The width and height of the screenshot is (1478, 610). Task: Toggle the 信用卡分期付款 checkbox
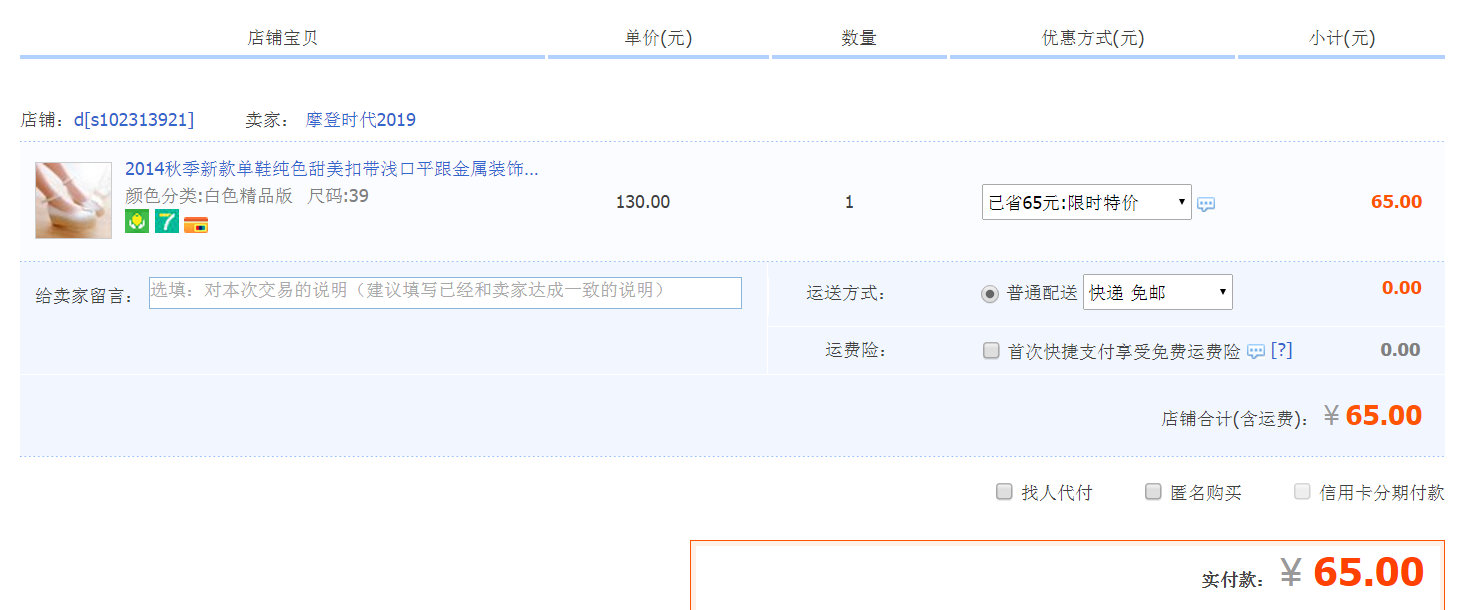click(1302, 492)
